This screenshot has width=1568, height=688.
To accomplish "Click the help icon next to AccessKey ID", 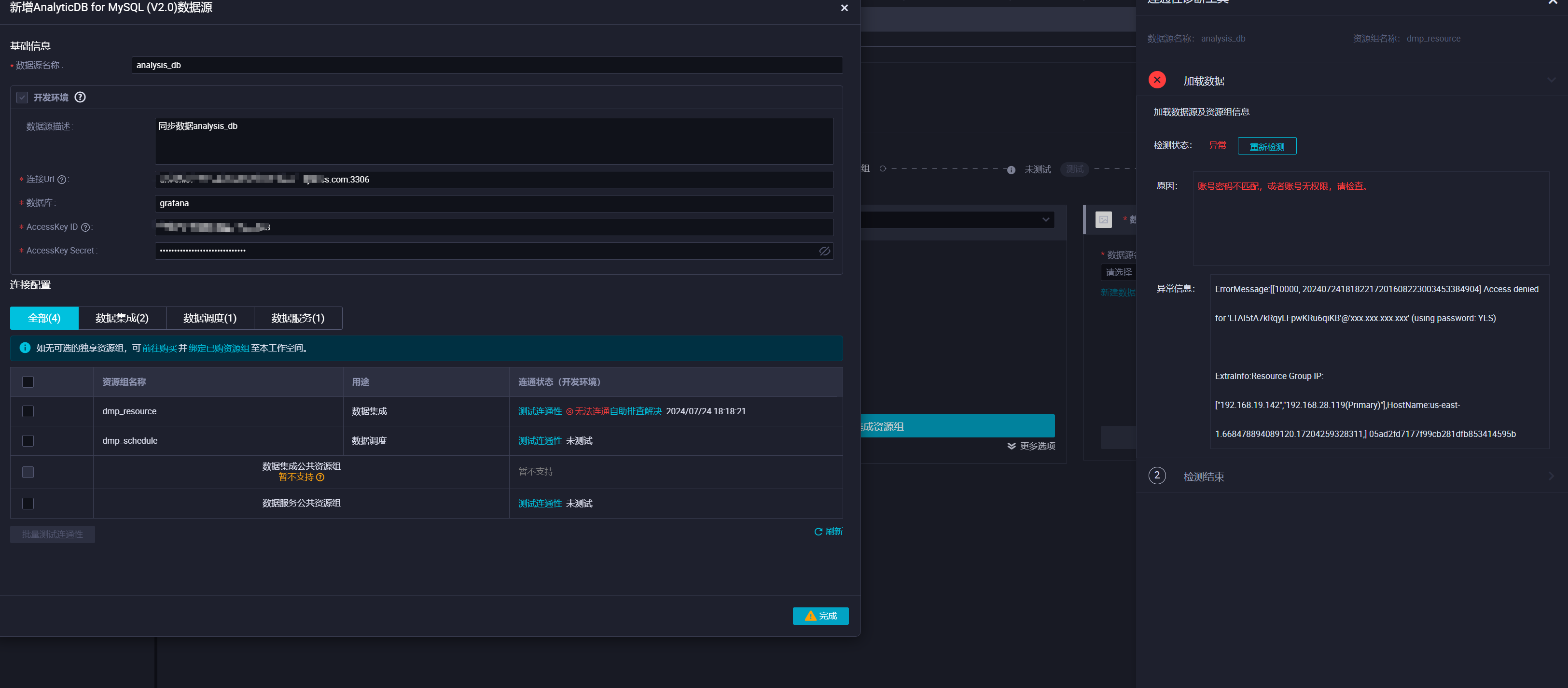I will (x=86, y=228).
